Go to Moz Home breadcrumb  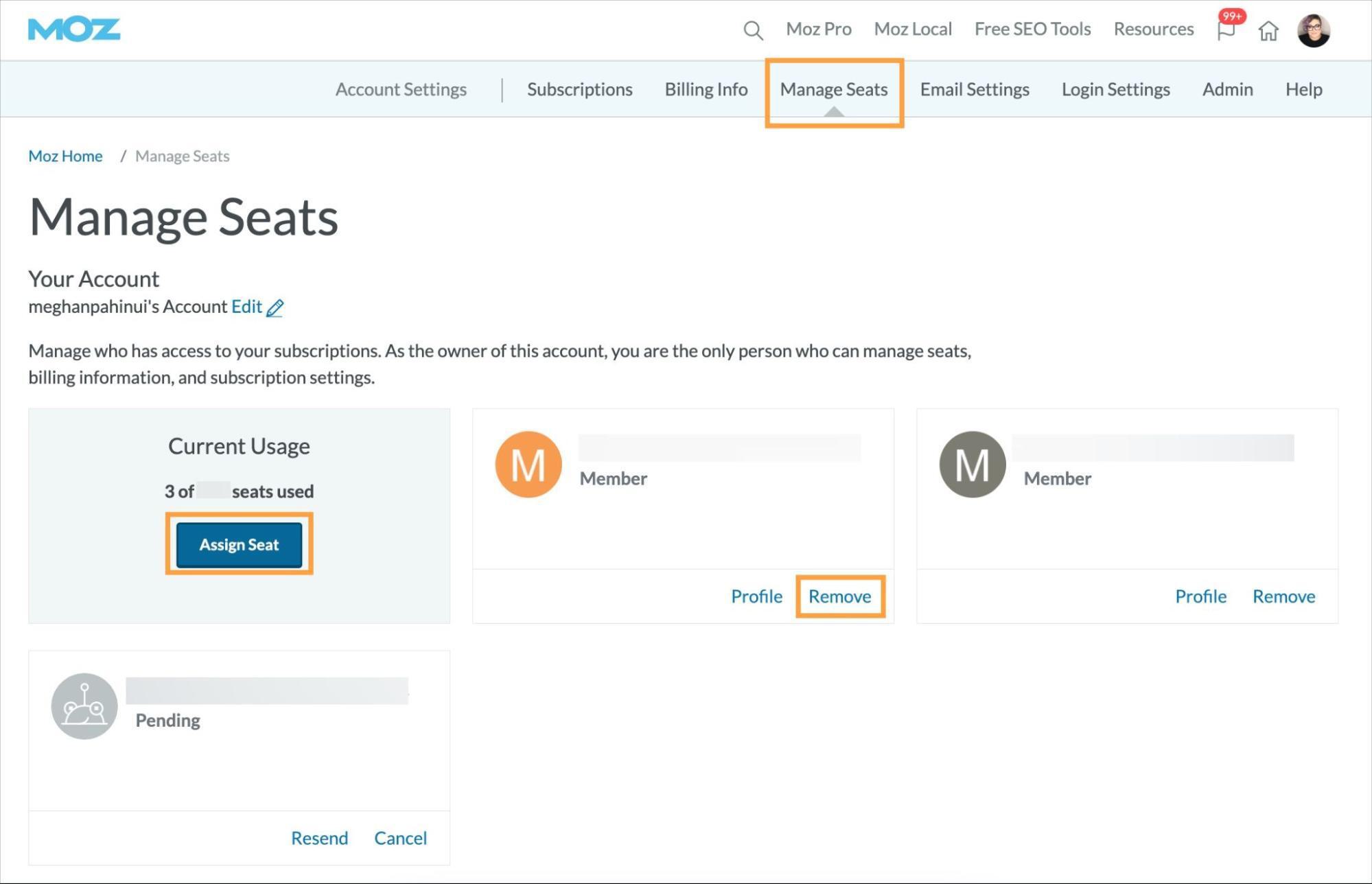(65, 156)
